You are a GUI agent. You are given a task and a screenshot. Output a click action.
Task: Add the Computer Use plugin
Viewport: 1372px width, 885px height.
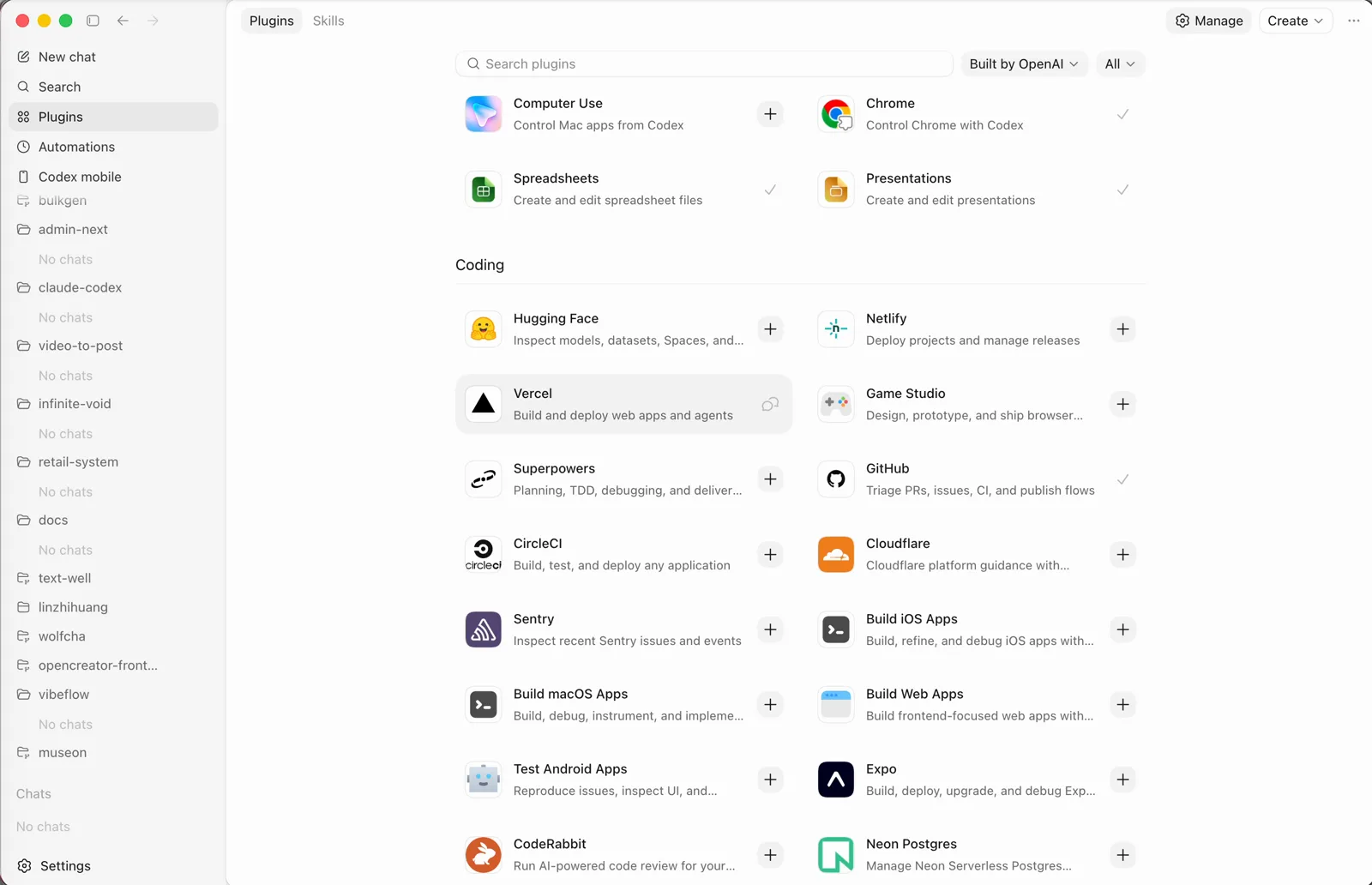coord(771,114)
